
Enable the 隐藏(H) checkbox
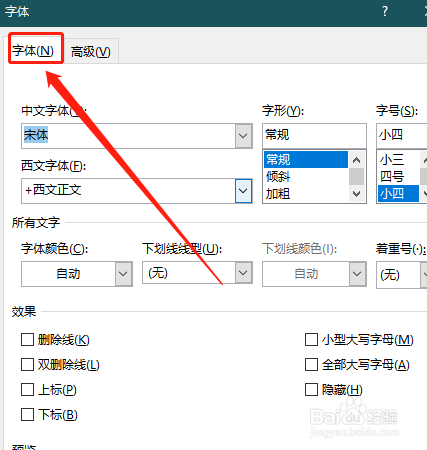311,389
